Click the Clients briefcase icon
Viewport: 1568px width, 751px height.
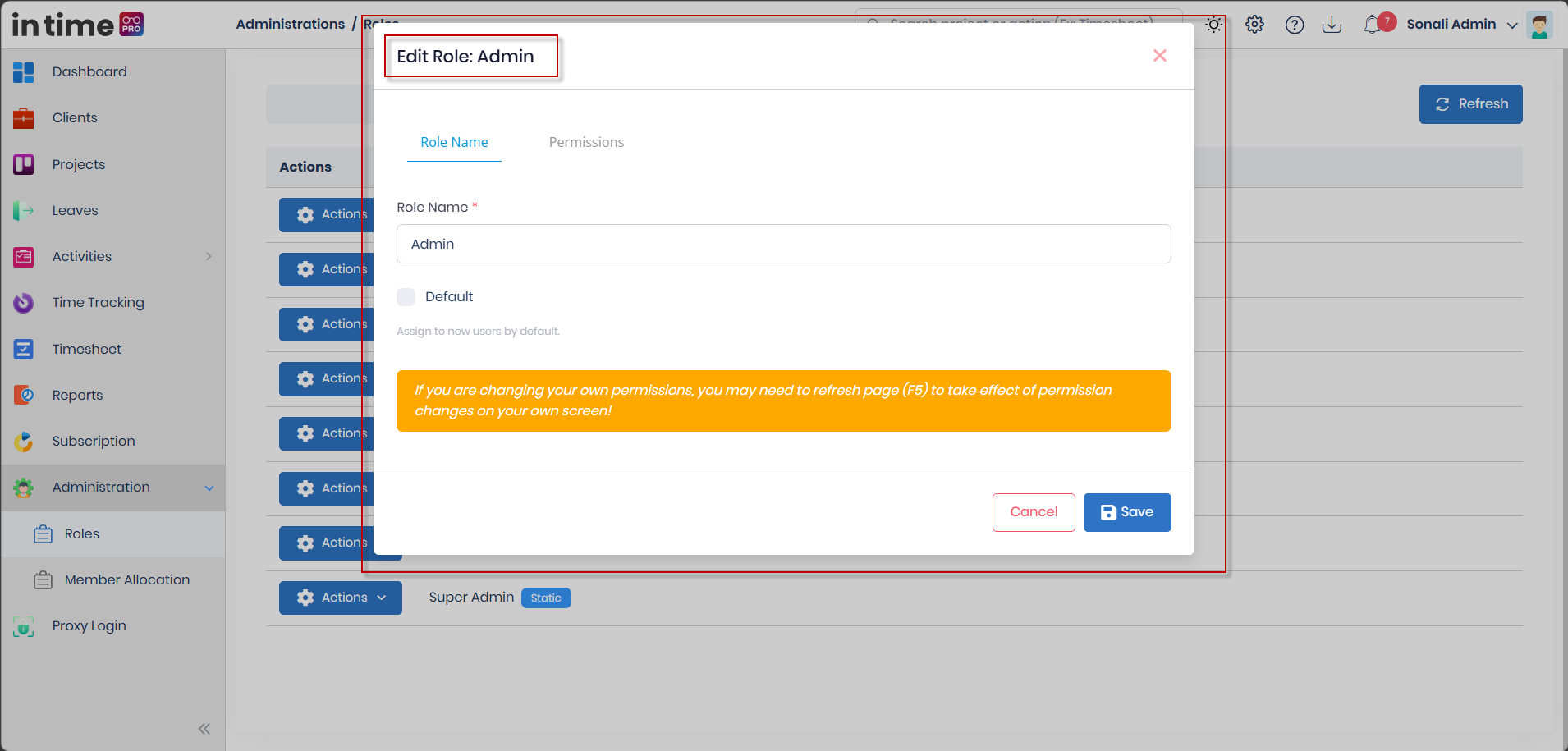coord(24,118)
